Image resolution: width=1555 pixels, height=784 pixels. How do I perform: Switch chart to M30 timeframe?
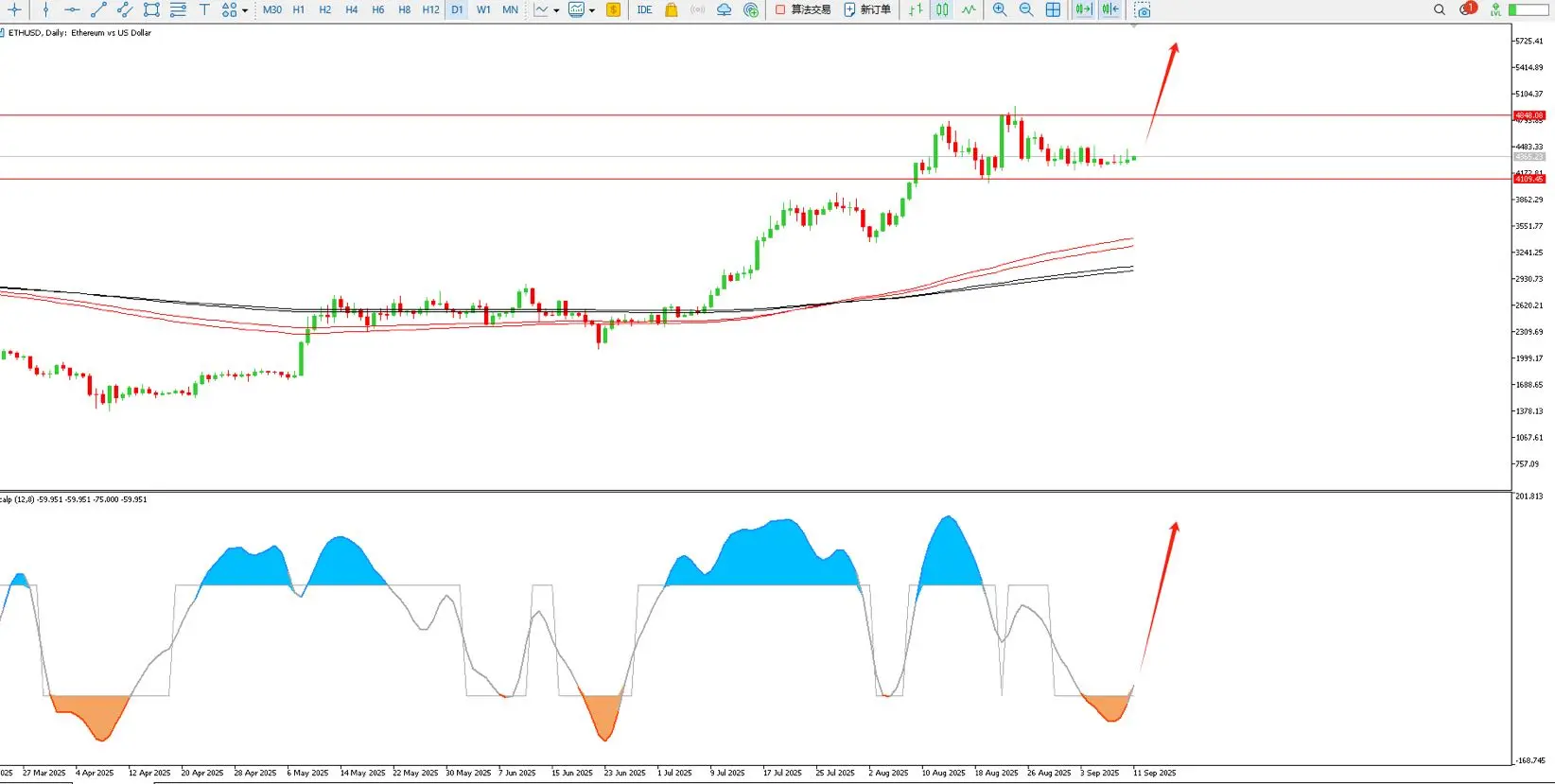(x=272, y=9)
